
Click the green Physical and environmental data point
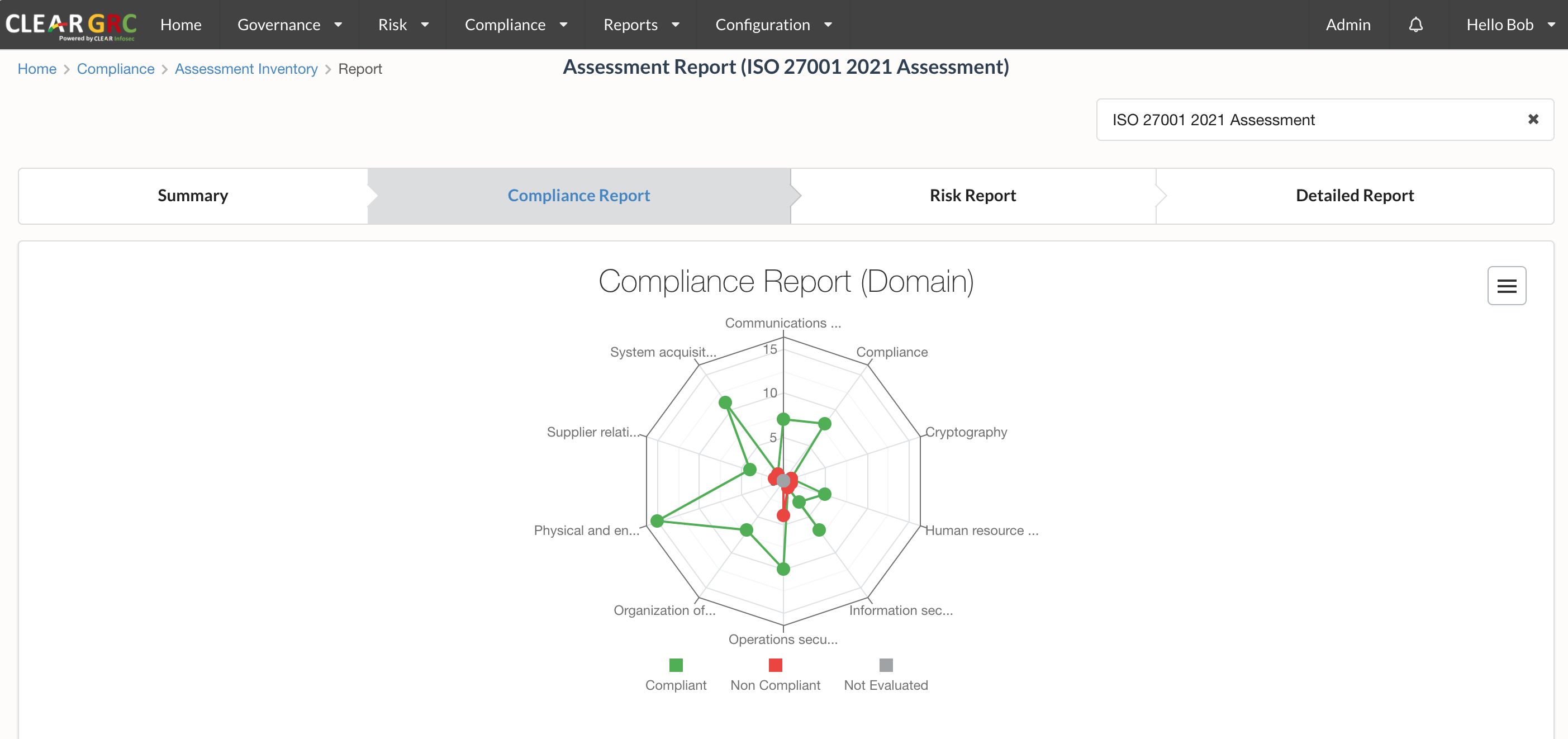point(657,520)
